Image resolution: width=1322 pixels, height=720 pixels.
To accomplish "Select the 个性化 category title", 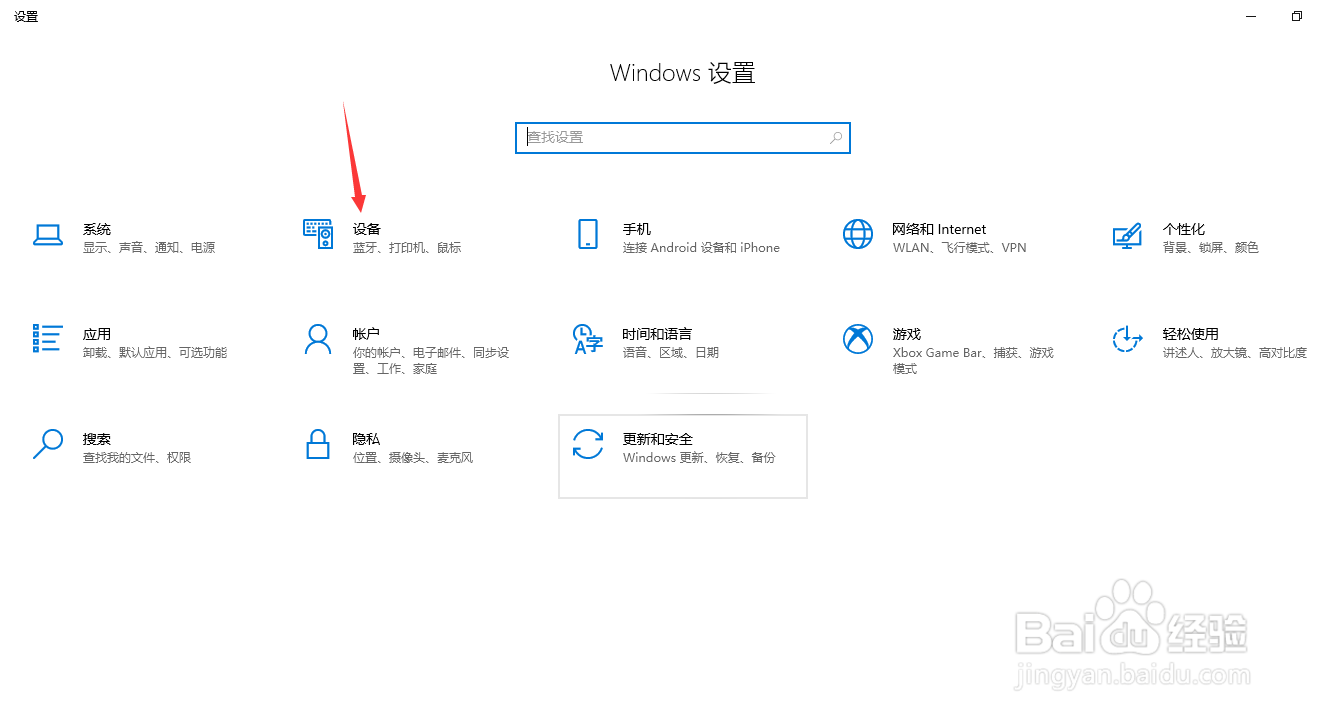I will (x=1184, y=229).
